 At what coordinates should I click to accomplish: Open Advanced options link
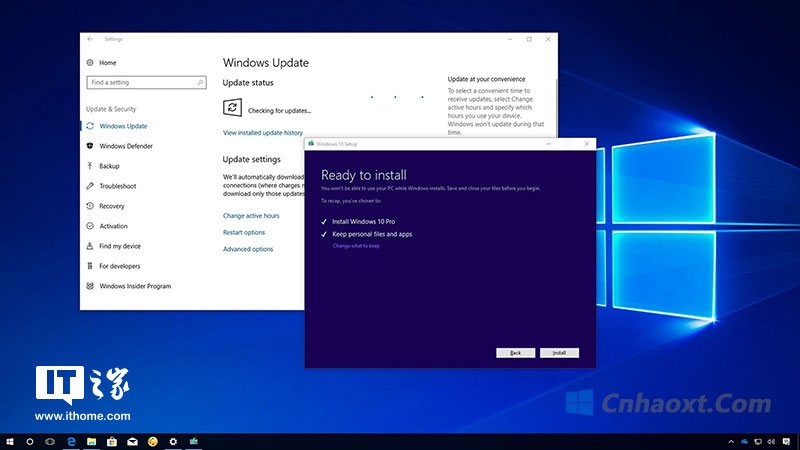point(248,249)
